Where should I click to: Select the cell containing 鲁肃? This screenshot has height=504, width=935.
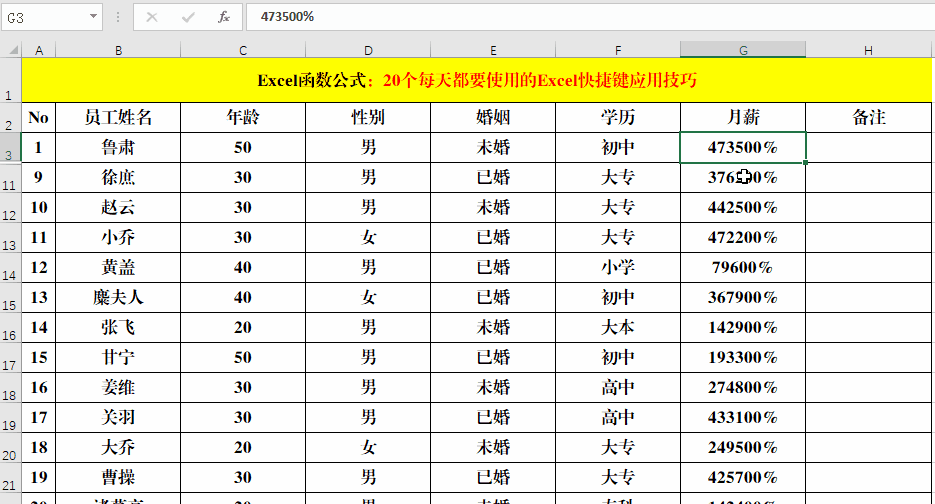coord(118,147)
